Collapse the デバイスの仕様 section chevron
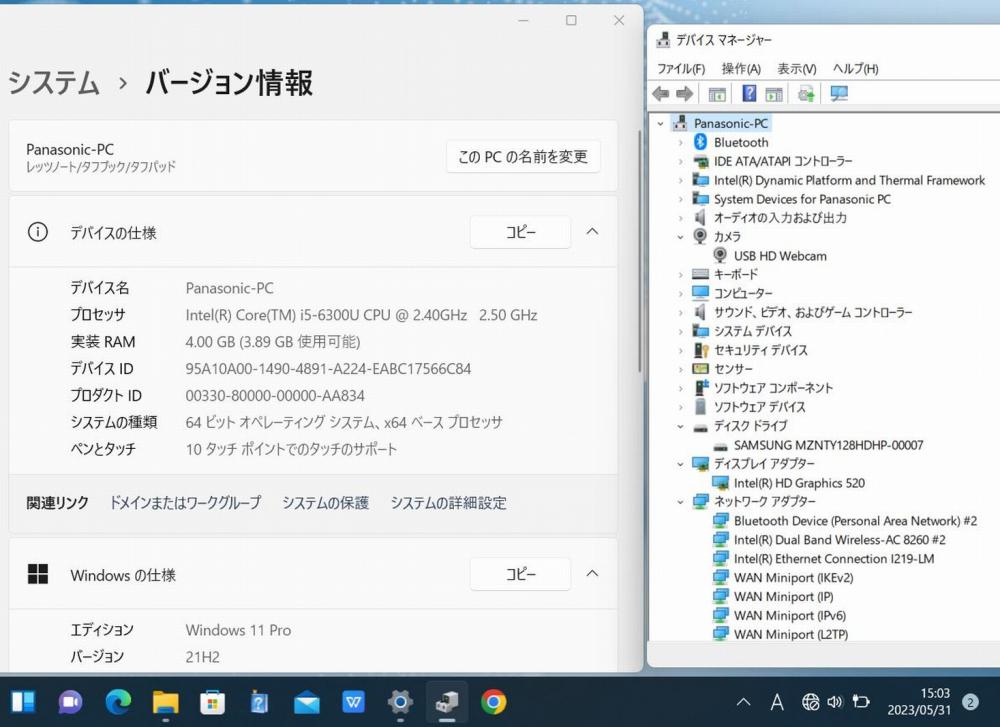Viewport: 1000px width, 727px height. point(592,231)
